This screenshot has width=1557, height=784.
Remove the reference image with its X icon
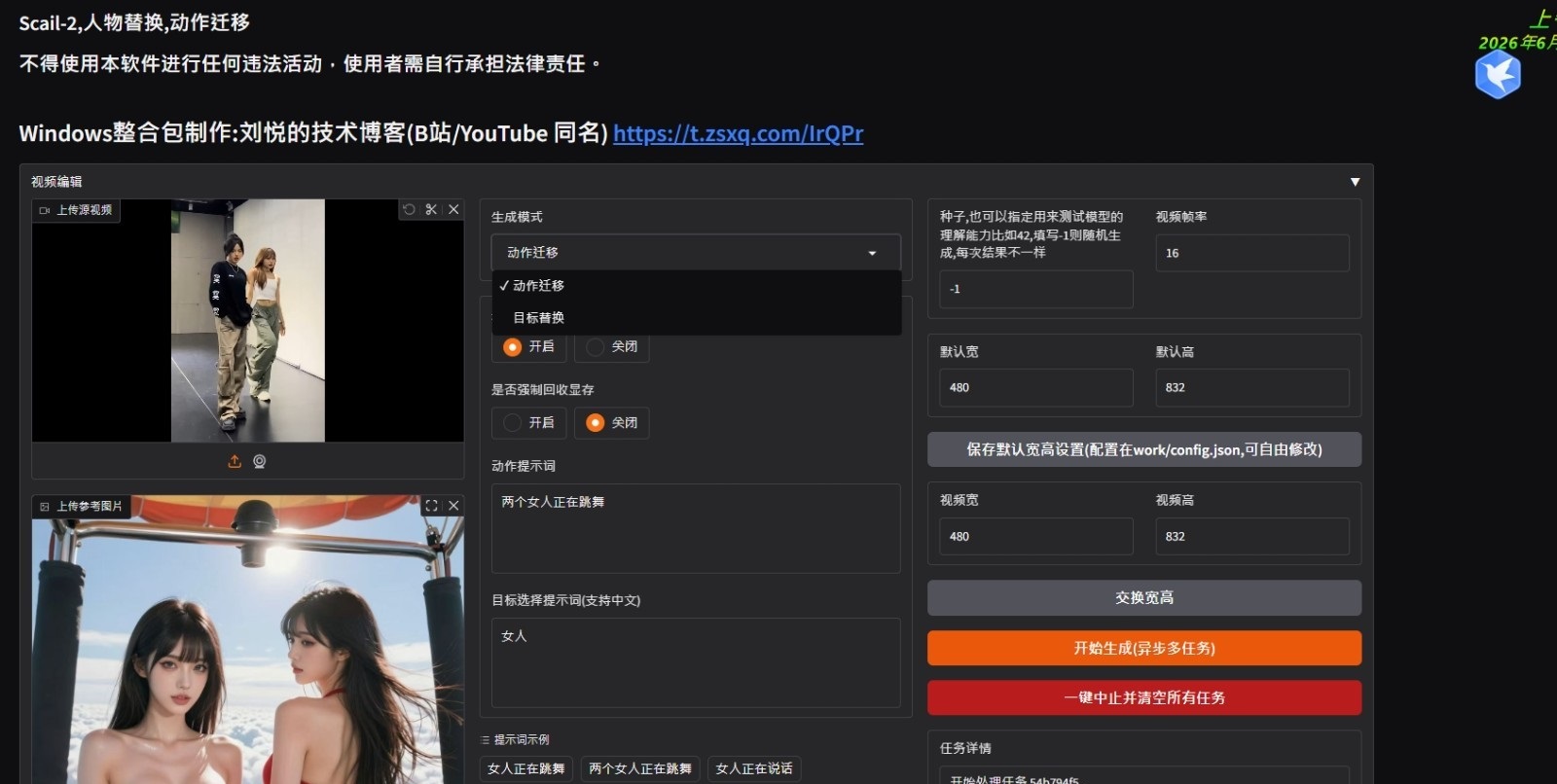(453, 506)
